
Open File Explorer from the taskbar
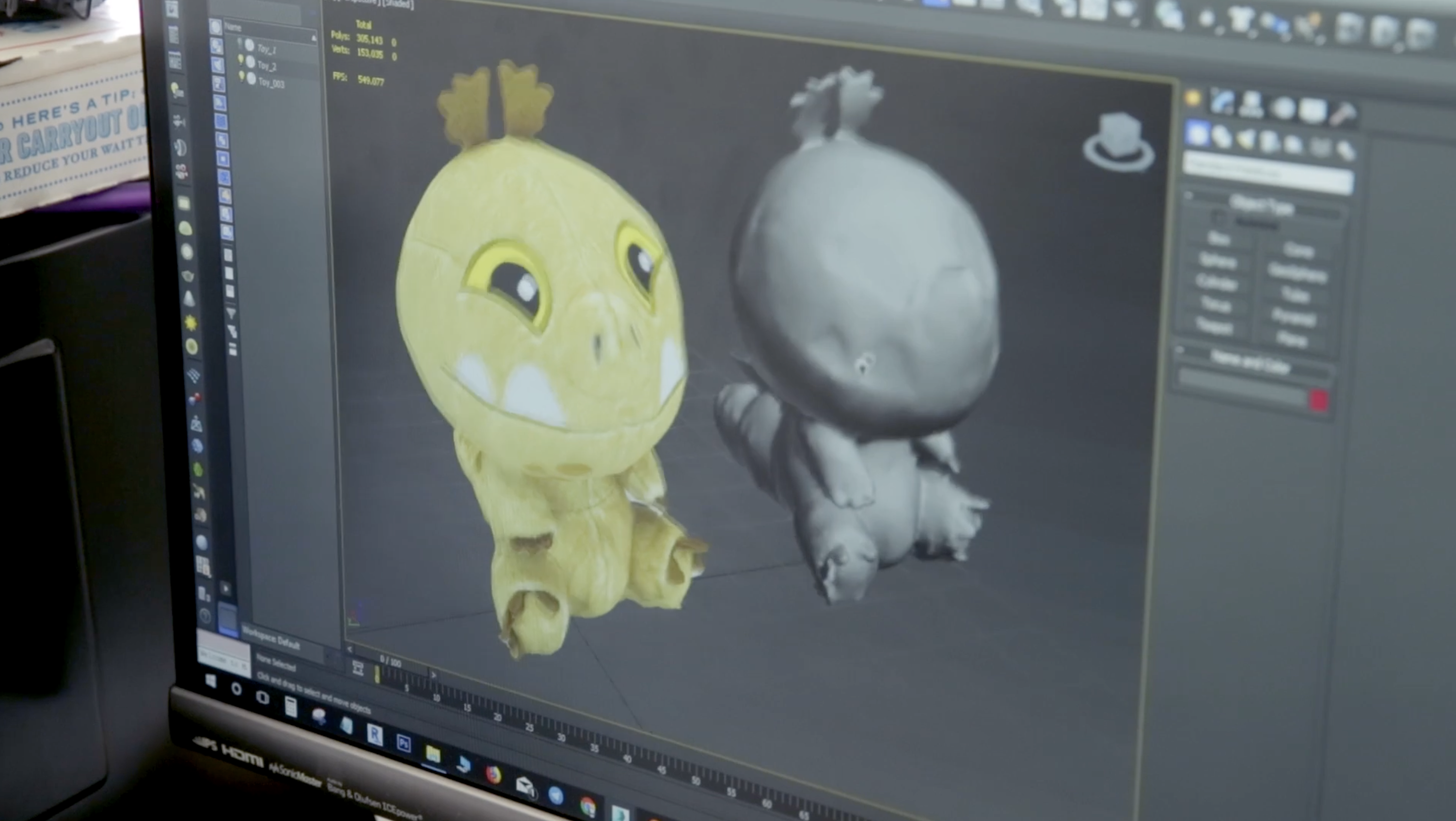(432, 754)
